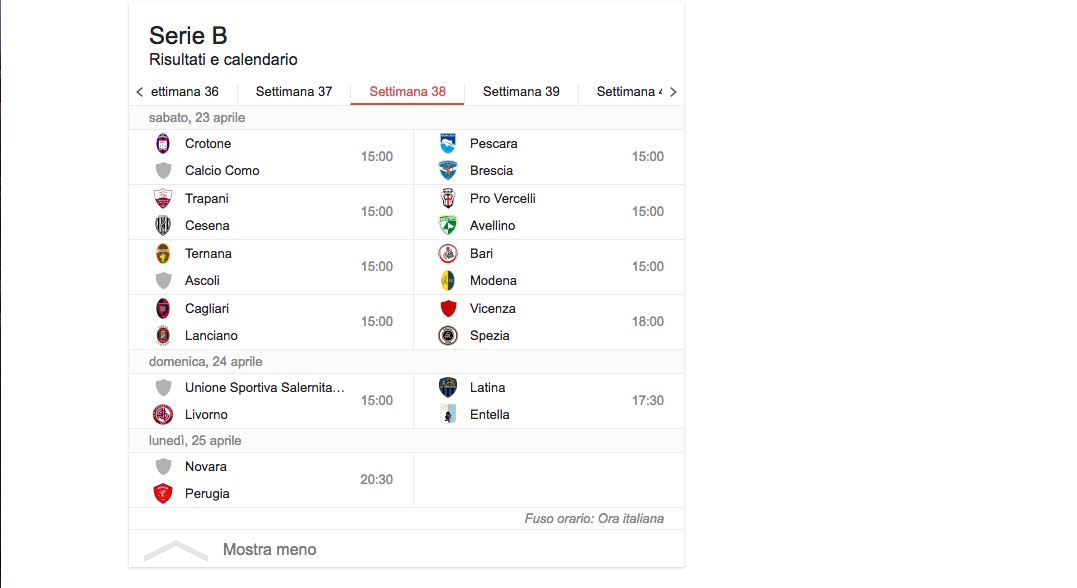
Task: Click the Perugia red crest icon
Action: click(x=163, y=493)
